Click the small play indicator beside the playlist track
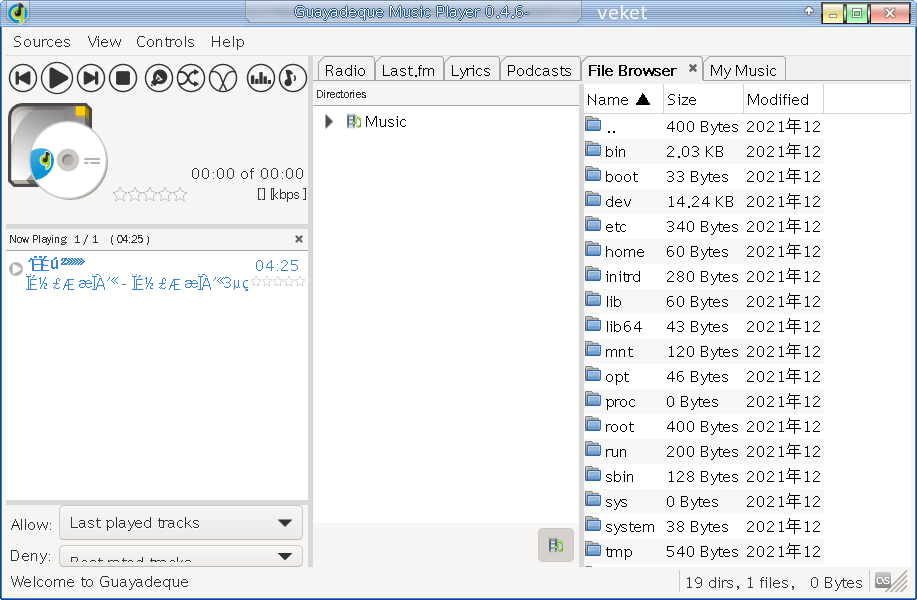This screenshot has height=600, width=917. [16, 268]
